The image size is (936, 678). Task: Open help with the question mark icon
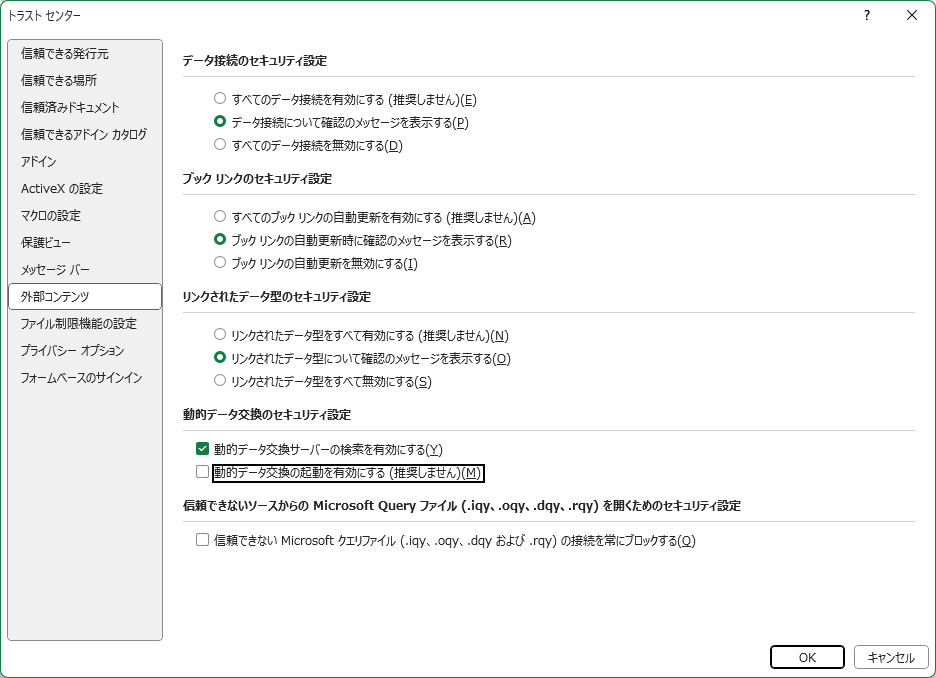click(x=867, y=16)
